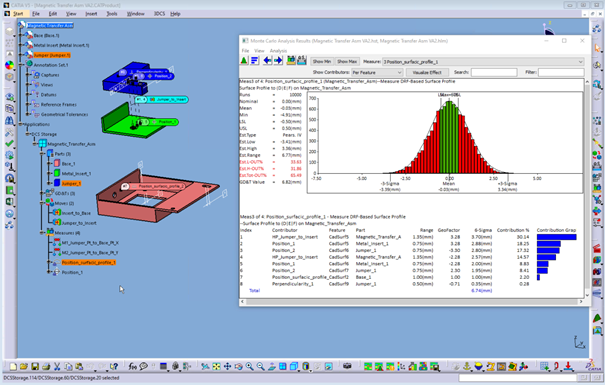Viewport: 605px width, 385px height.
Task: Collapse the Parts (3) node expander
Action: point(42,154)
